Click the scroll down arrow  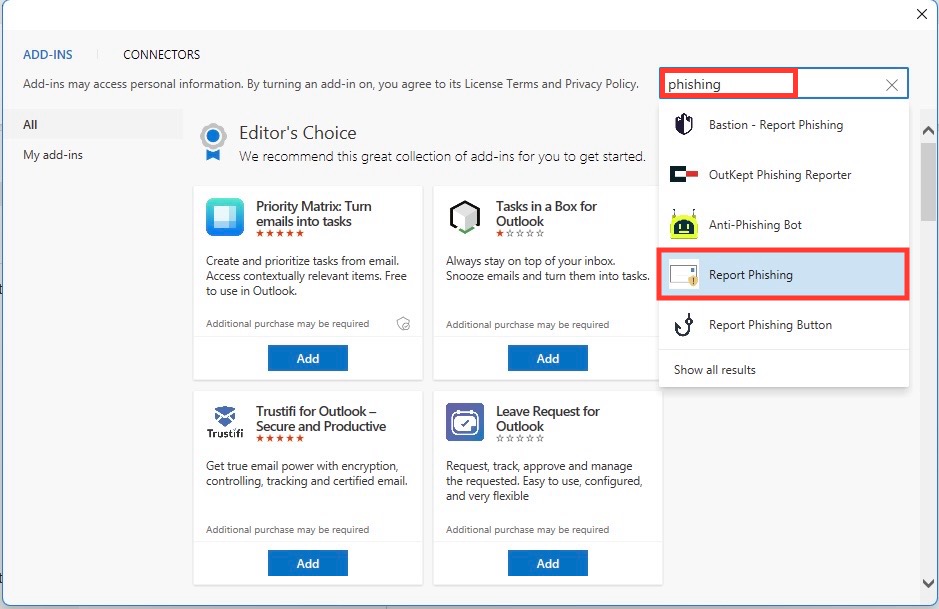point(928,583)
